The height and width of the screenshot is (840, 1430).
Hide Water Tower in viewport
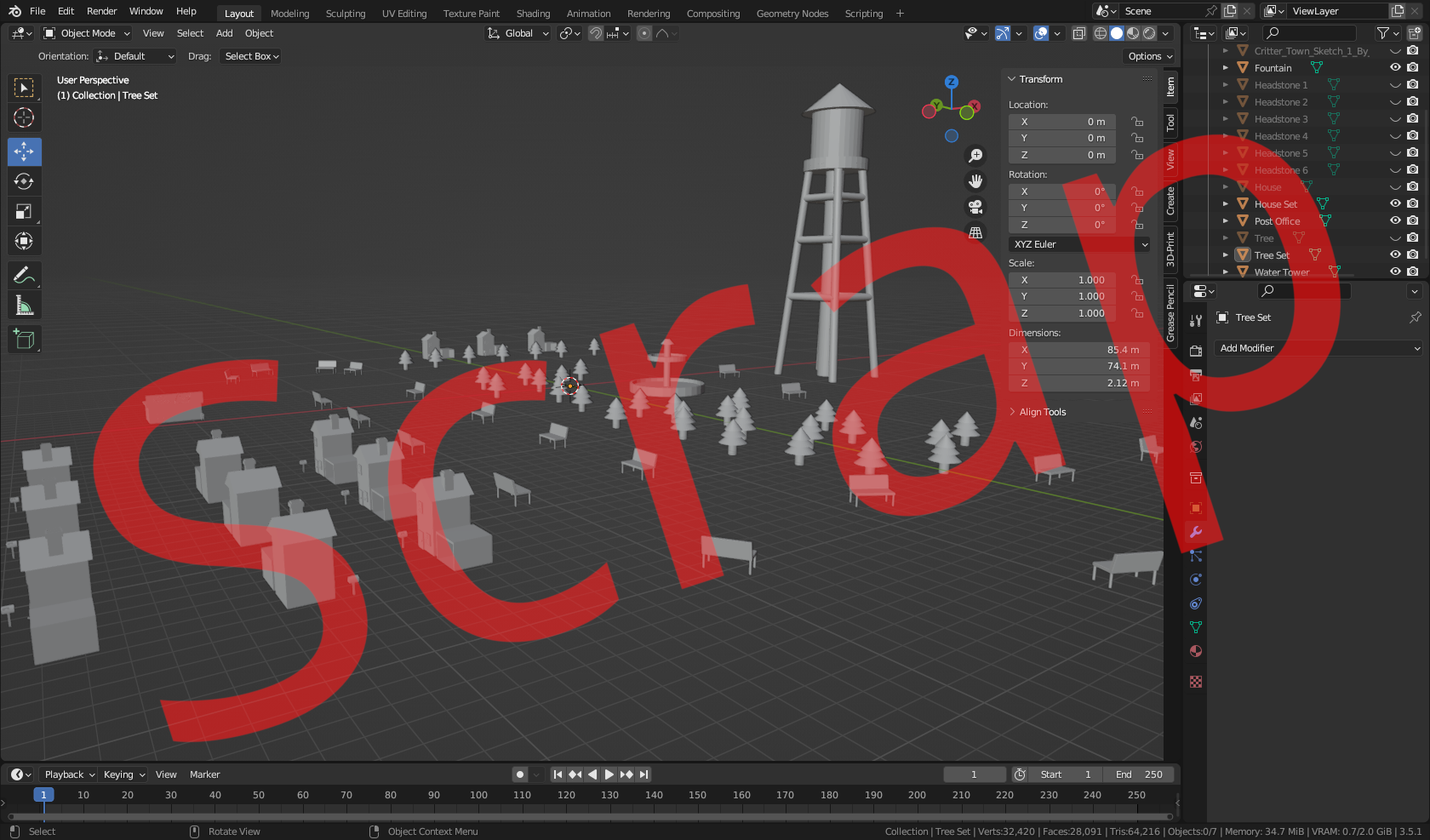tap(1395, 271)
